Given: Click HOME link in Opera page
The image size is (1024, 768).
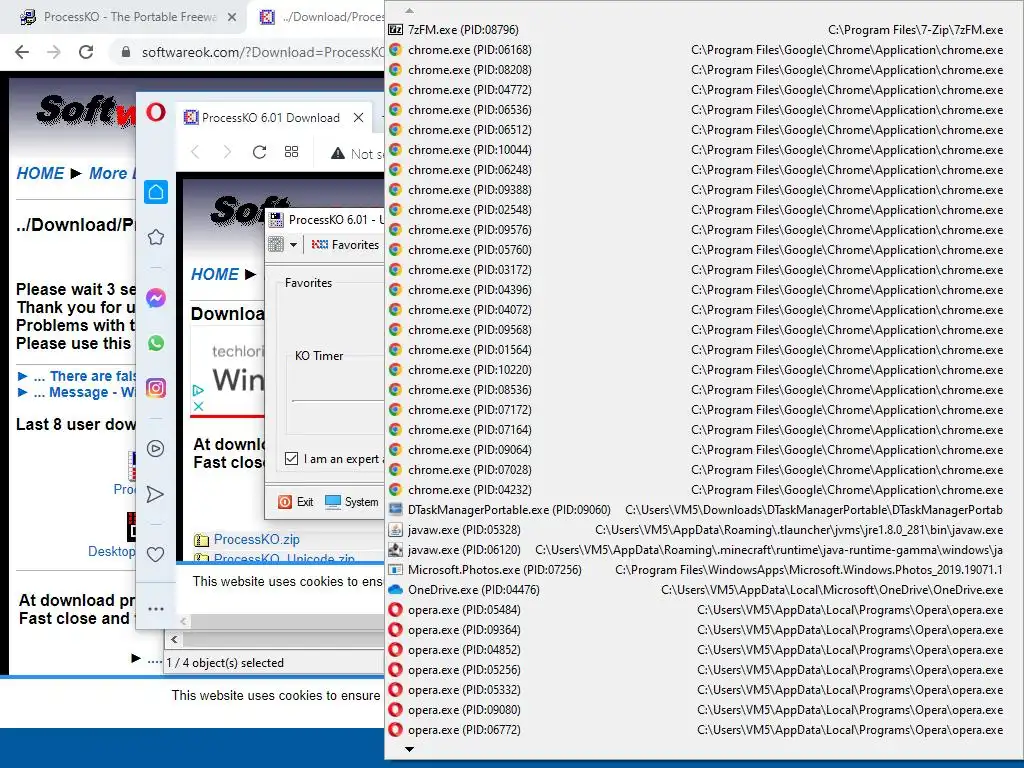Looking at the screenshot, I should 214,274.
